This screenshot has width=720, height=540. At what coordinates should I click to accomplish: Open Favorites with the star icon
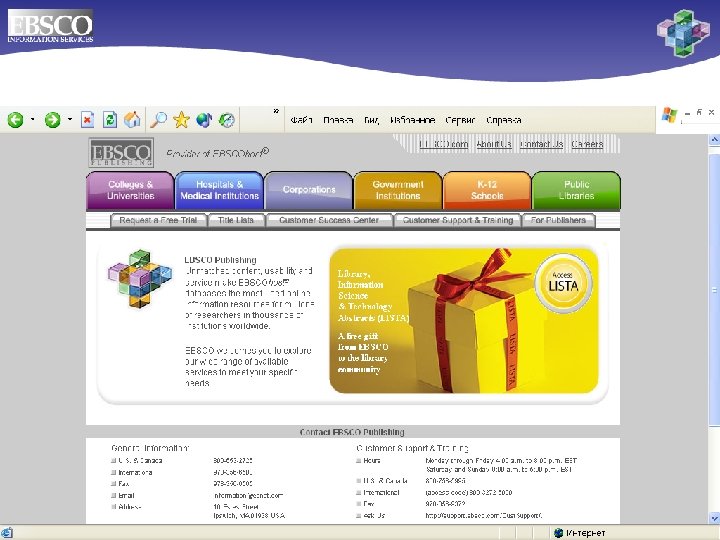[181, 120]
